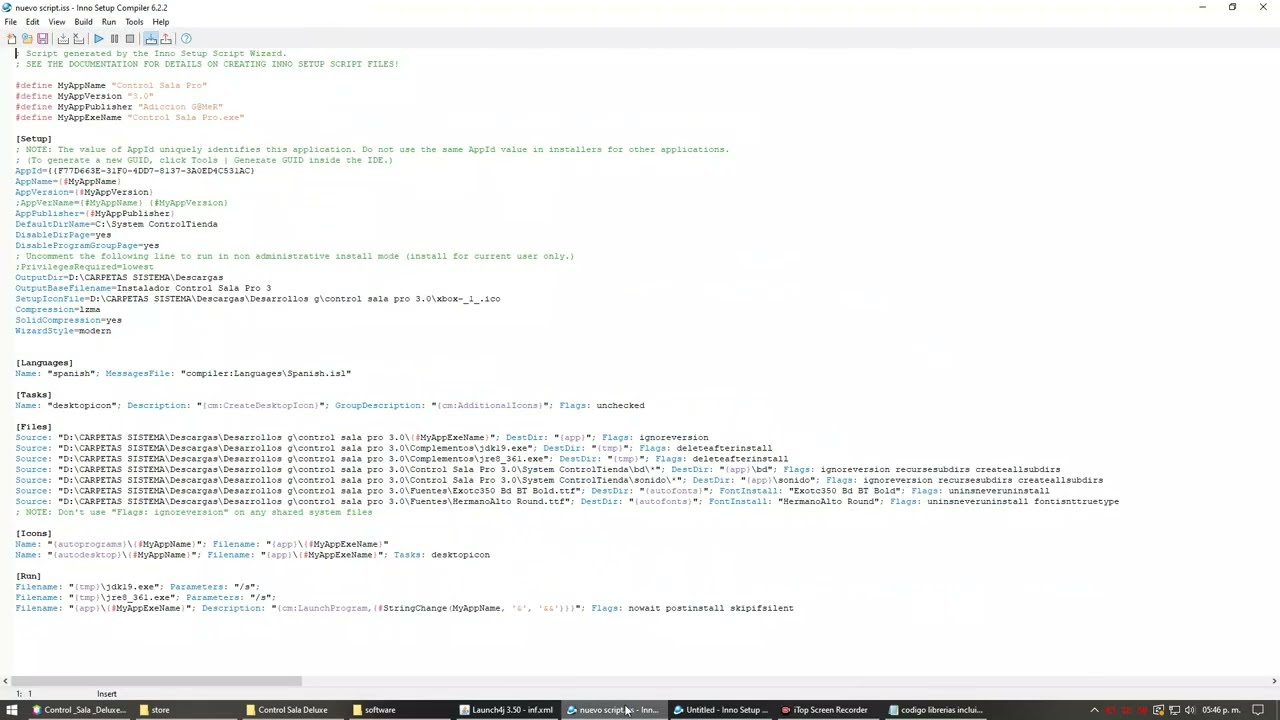Click the '#define MyAppName' line
Viewport: 1280px width, 720px height.
(x=111, y=86)
